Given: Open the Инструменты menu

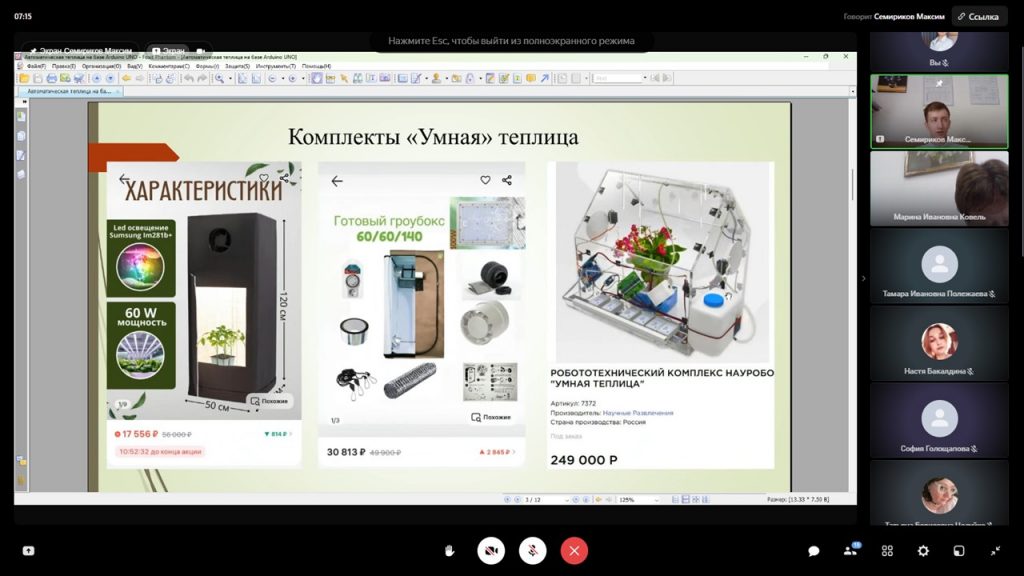Looking at the screenshot, I should (x=276, y=66).
